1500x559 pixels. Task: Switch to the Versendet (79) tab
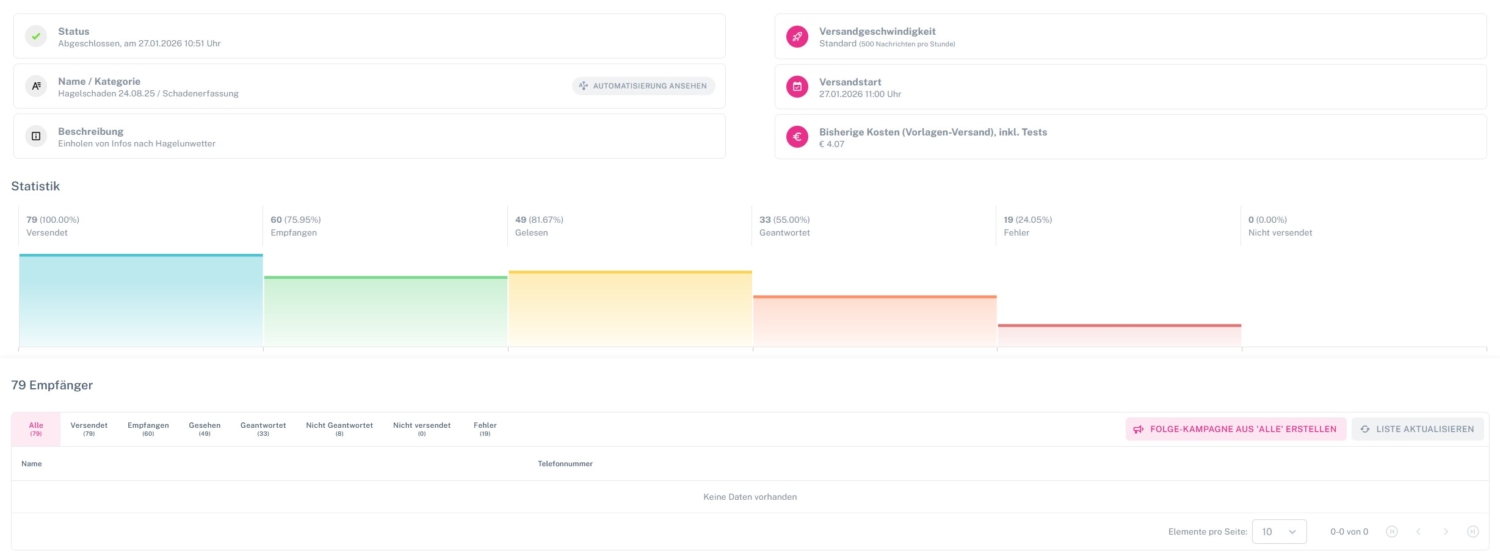click(x=89, y=429)
